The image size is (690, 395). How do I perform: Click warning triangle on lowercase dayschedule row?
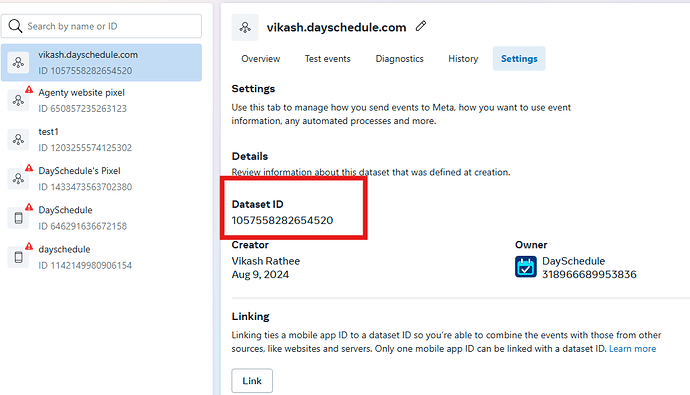click(x=29, y=246)
